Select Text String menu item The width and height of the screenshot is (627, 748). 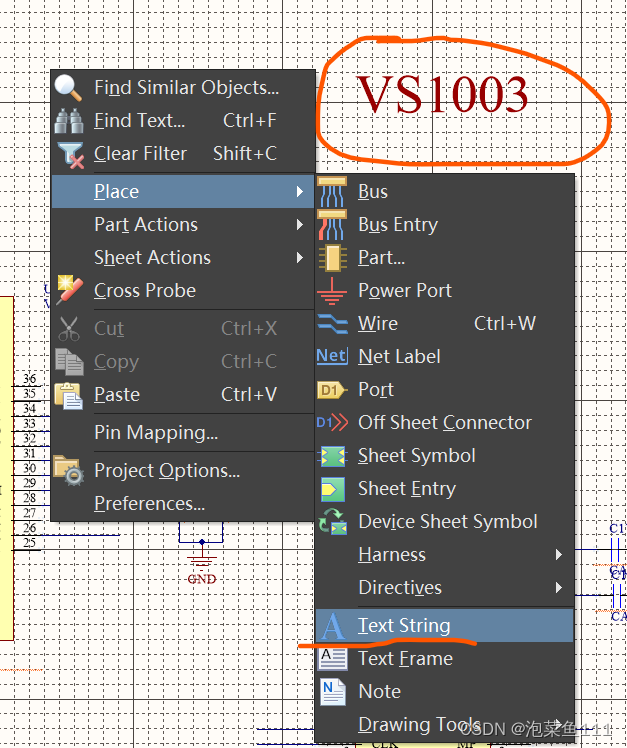pyautogui.click(x=444, y=625)
